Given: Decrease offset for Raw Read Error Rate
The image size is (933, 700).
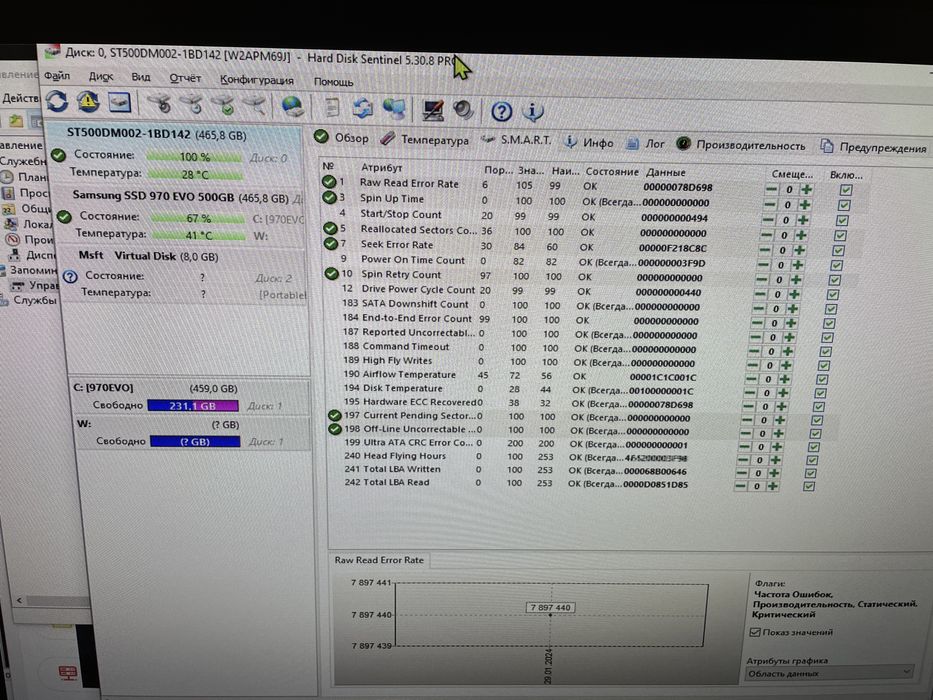Looking at the screenshot, I should pyautogui.click(x=771, y=189).
